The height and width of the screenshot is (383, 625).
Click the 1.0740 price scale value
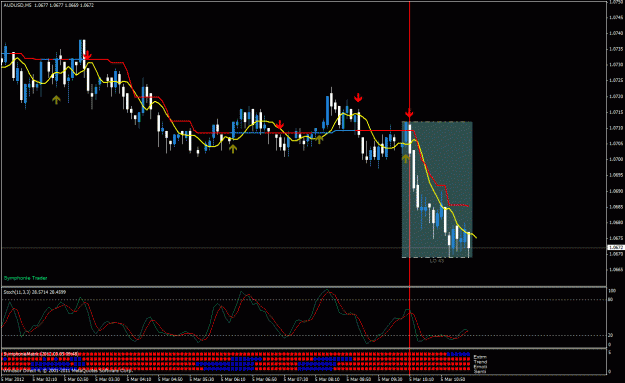pos(616,33)
